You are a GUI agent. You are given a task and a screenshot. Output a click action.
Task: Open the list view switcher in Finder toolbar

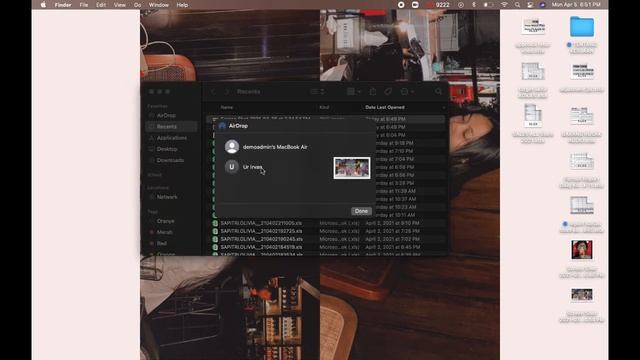317,92
